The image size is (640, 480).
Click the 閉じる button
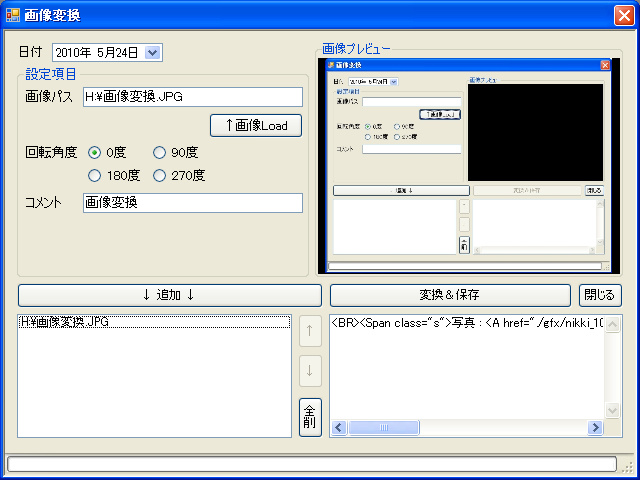[600, 295]
